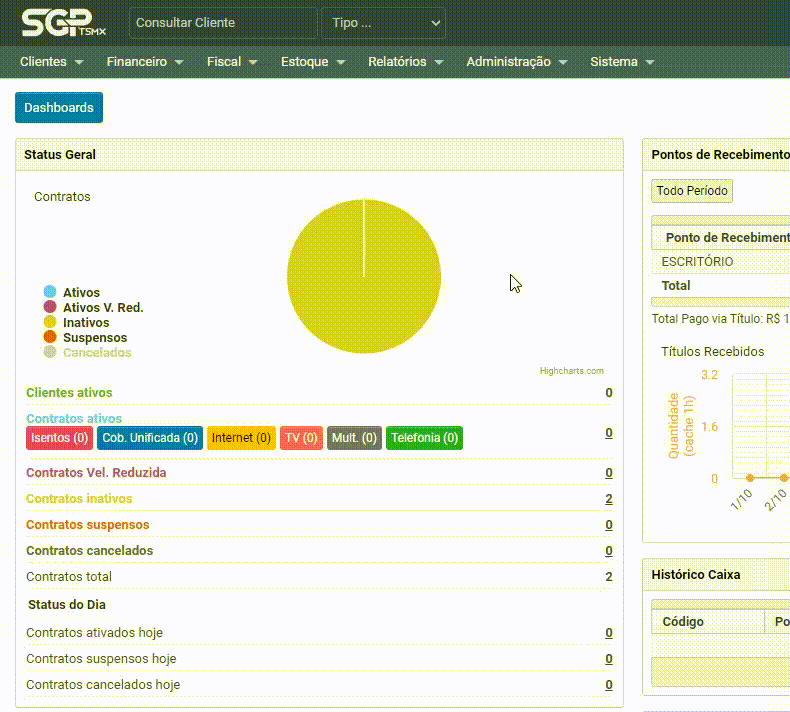Toggle the Suspensos legend dot

49,338
